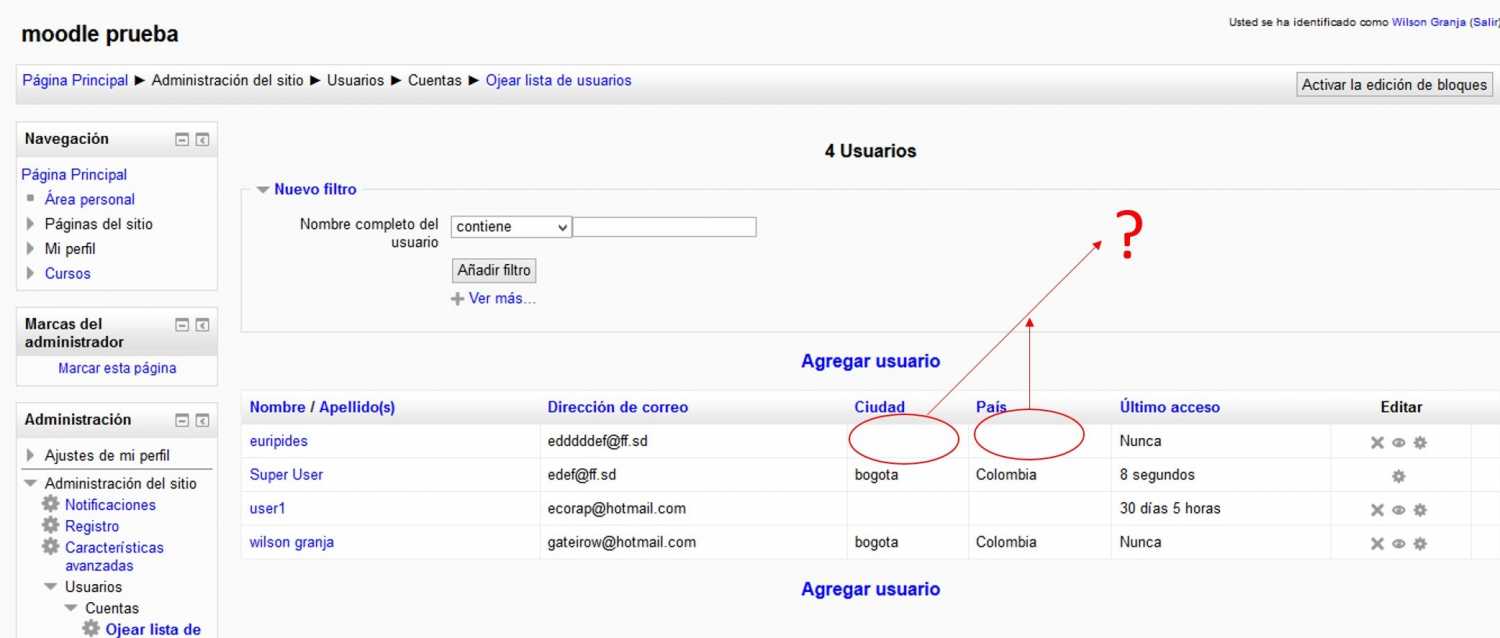Sort the table by 'Último acceso' column
The height and width of the screenshot is (638, 1500).
pyautogui.click(x=1169, y=407)
